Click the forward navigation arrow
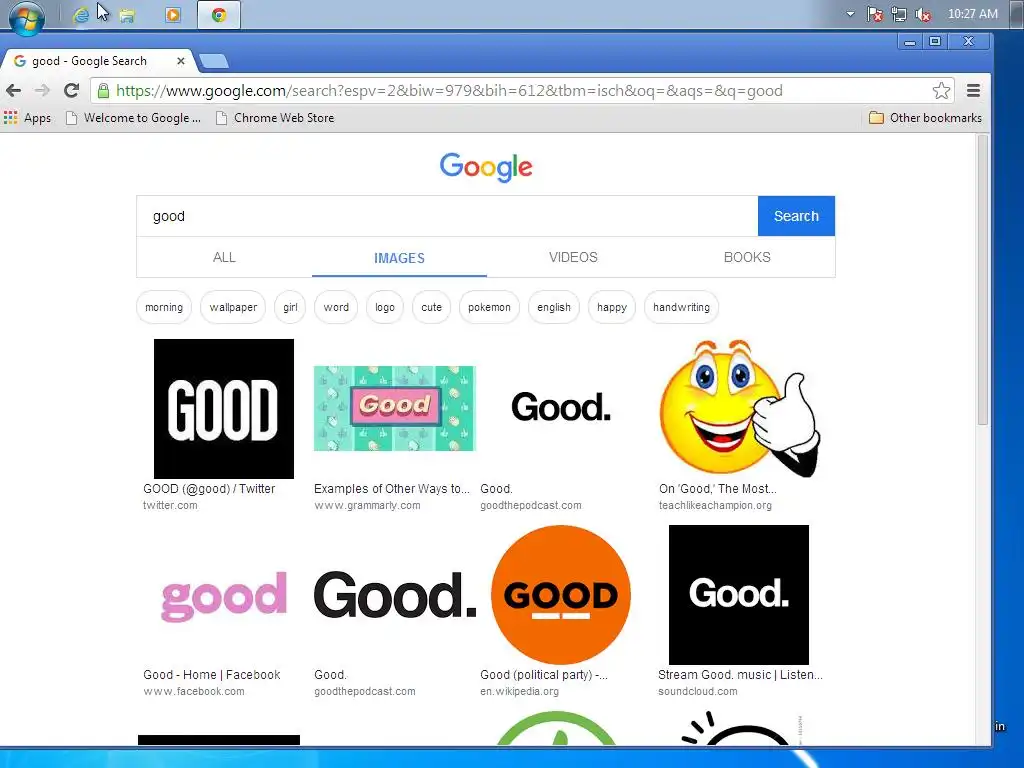Image resolution: width=1024 pixels, height=768 pixels. tap(42, 91)
